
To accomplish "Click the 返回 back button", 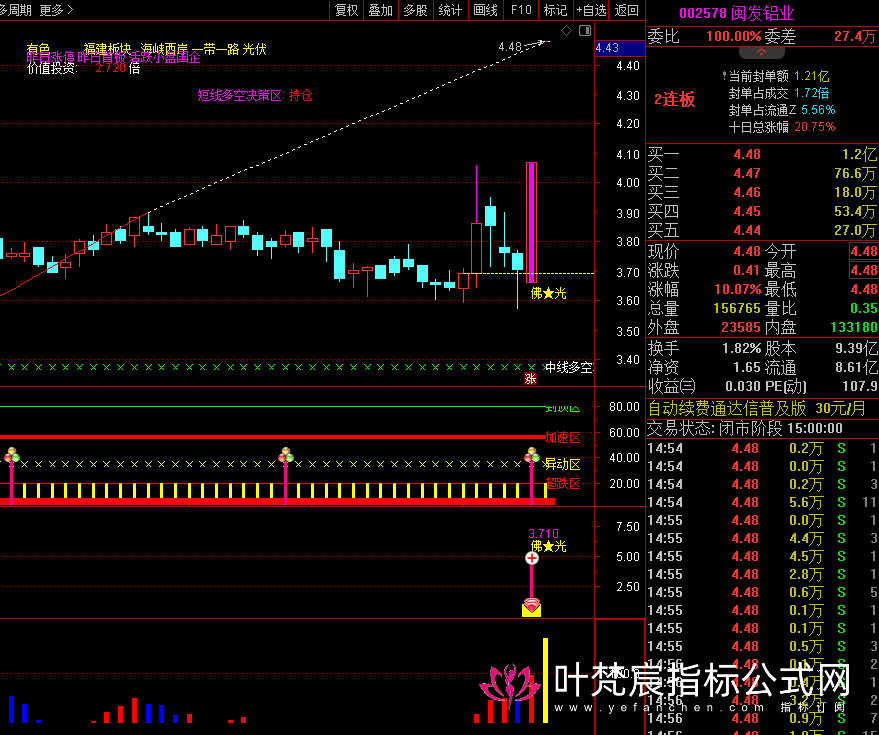I will click(627, 10).
